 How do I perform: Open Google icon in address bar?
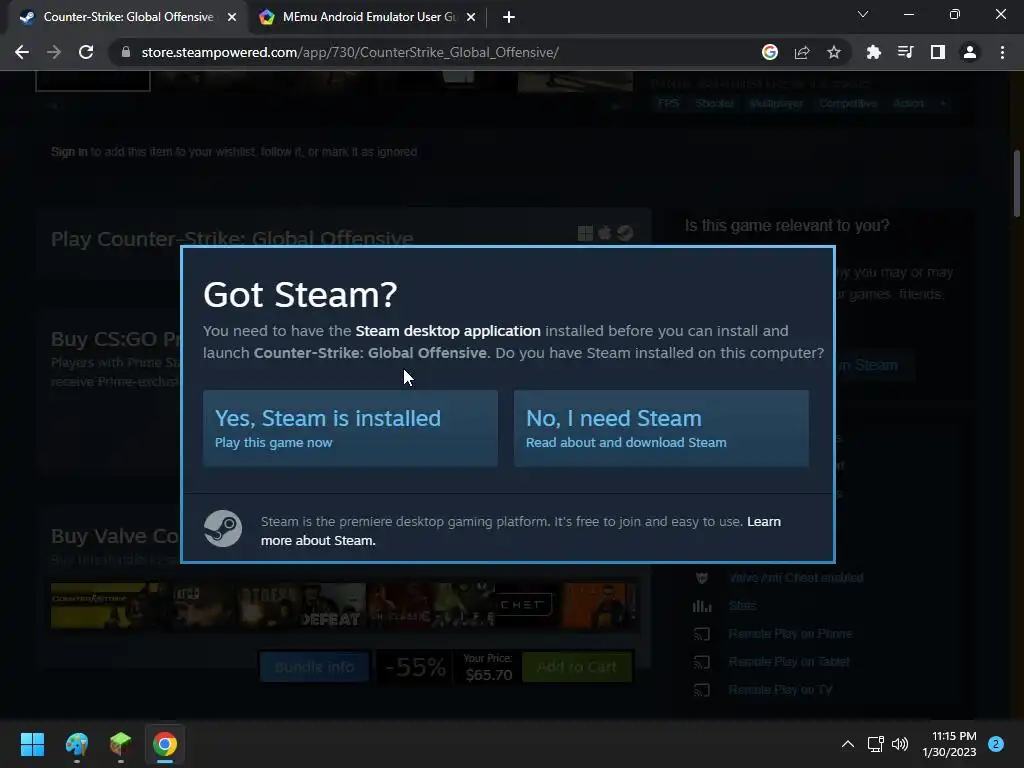coord(770,52)
